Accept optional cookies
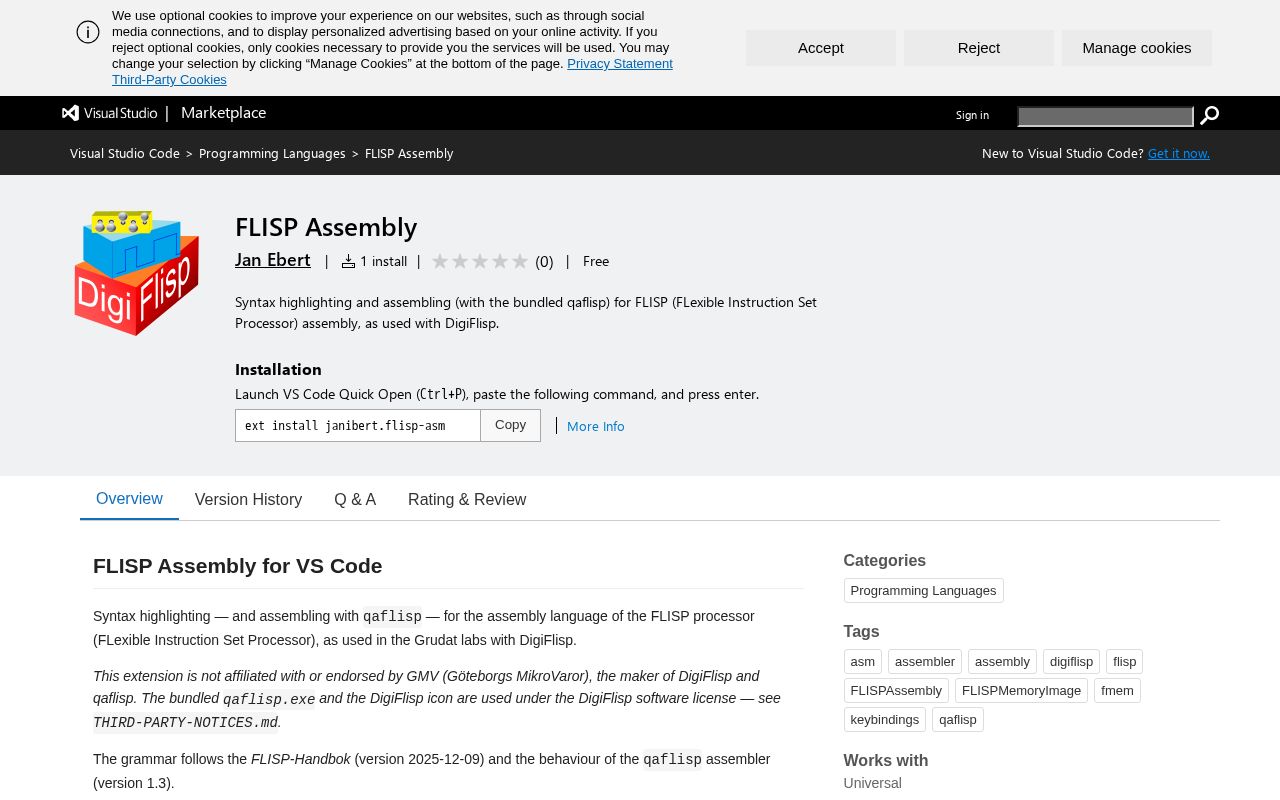 point(821,48)
